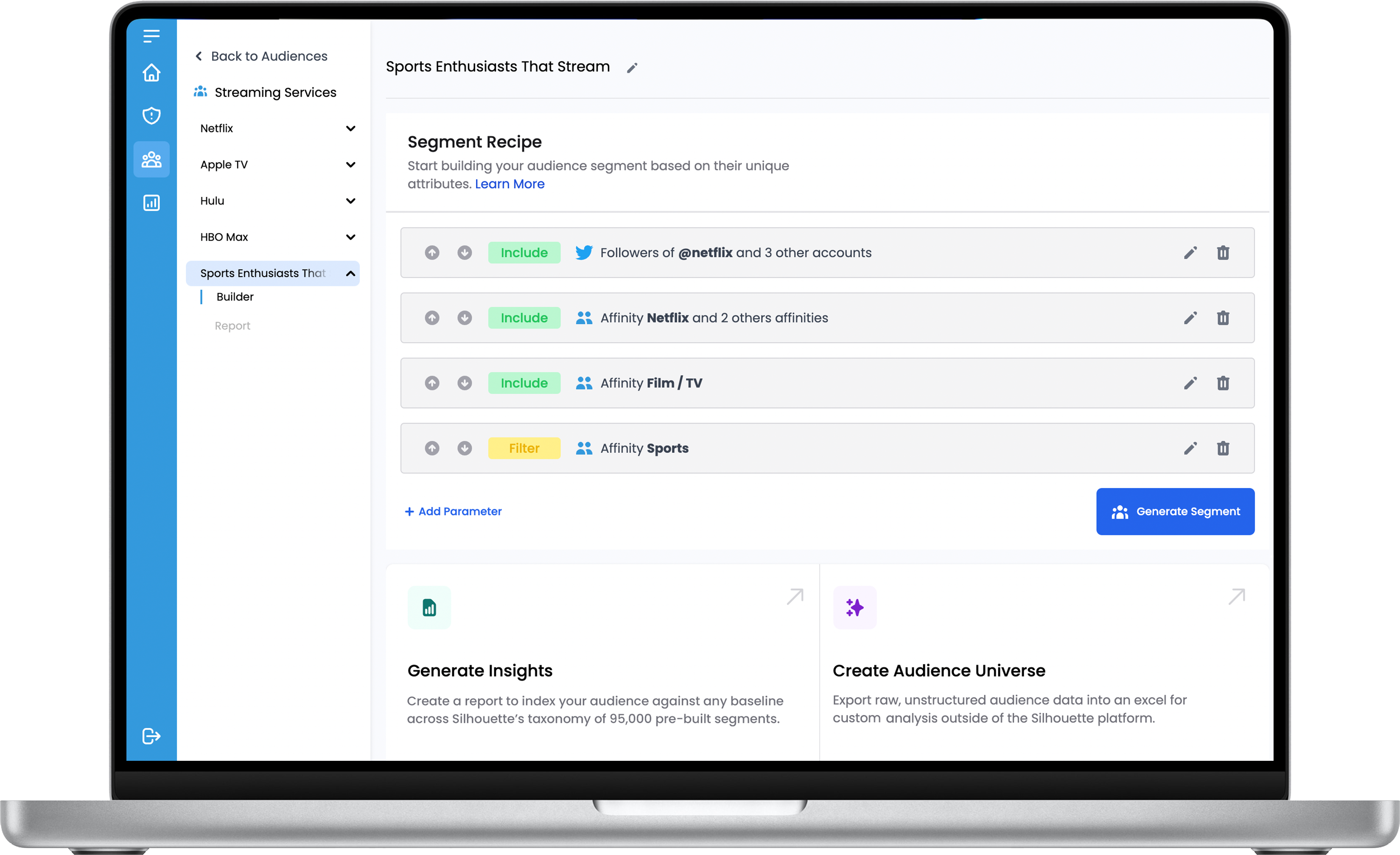The image size is (1400, 855).
Task: Toggle Include tag on Followers row
Action: click(x=524, y=253)
